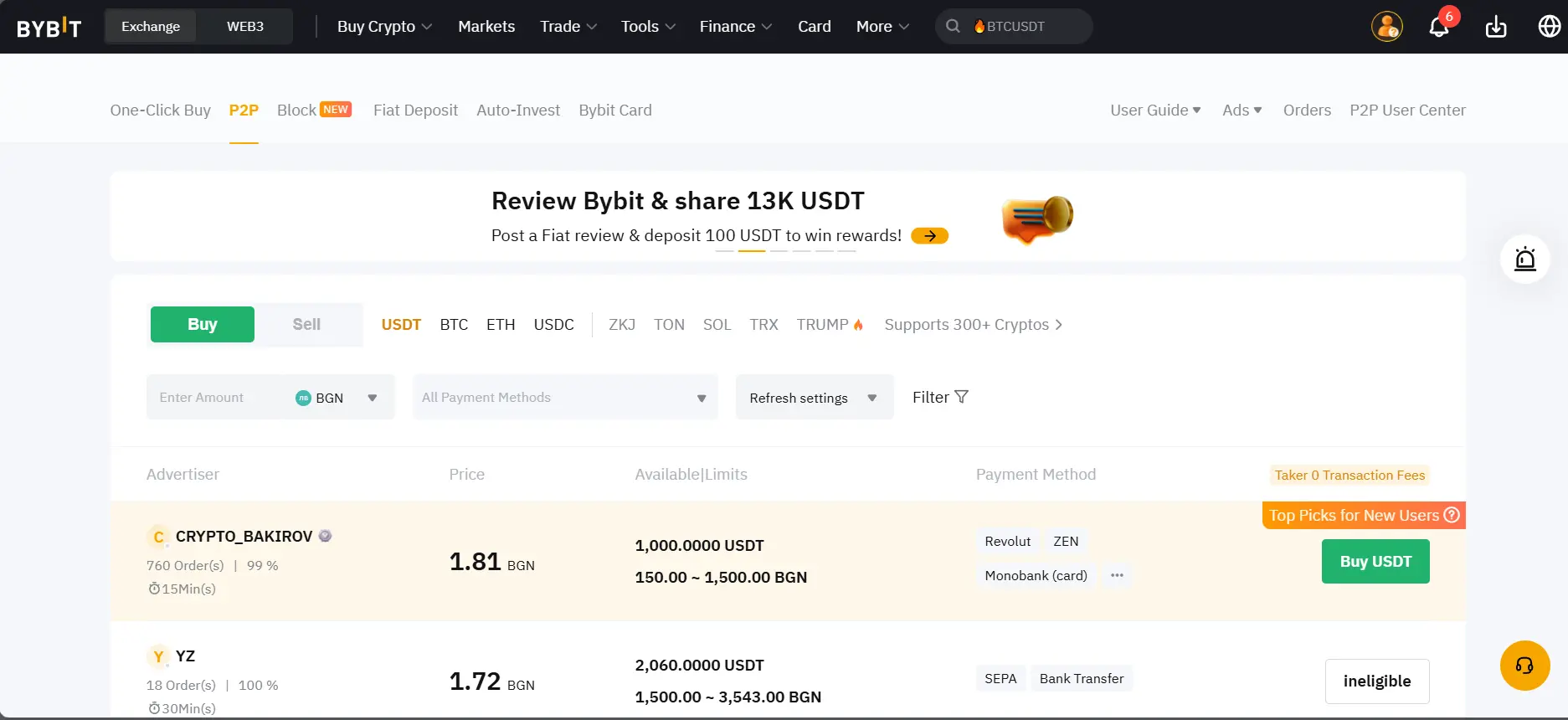
Task: Expand the More menu
Action: (882, 27)
